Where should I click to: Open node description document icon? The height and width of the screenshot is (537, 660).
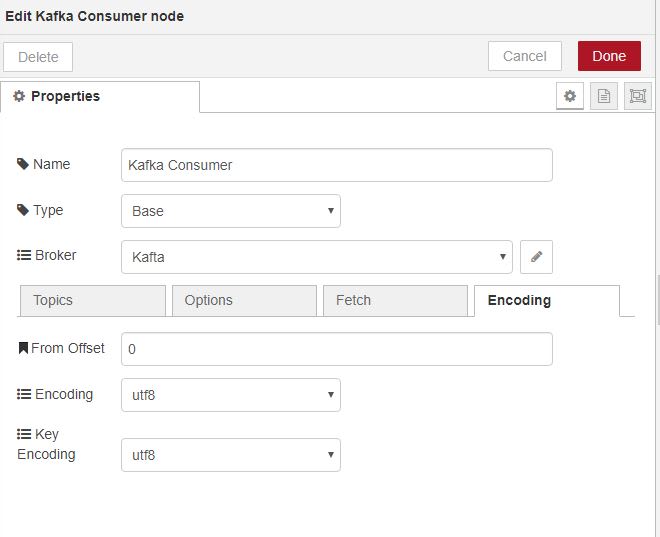tap(604, 96)
